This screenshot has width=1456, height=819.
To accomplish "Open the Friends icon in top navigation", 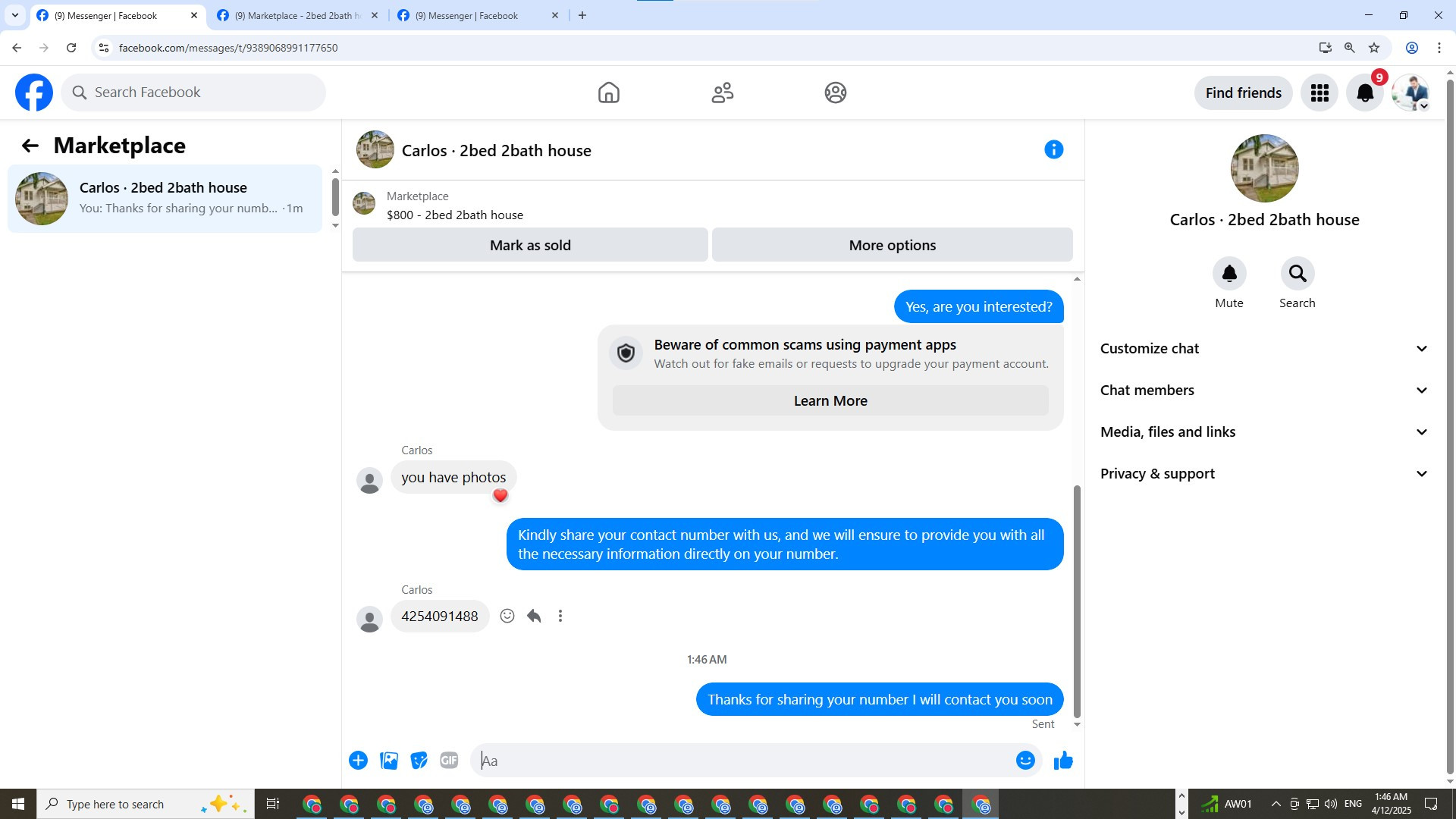I will (x=722, y=93).
